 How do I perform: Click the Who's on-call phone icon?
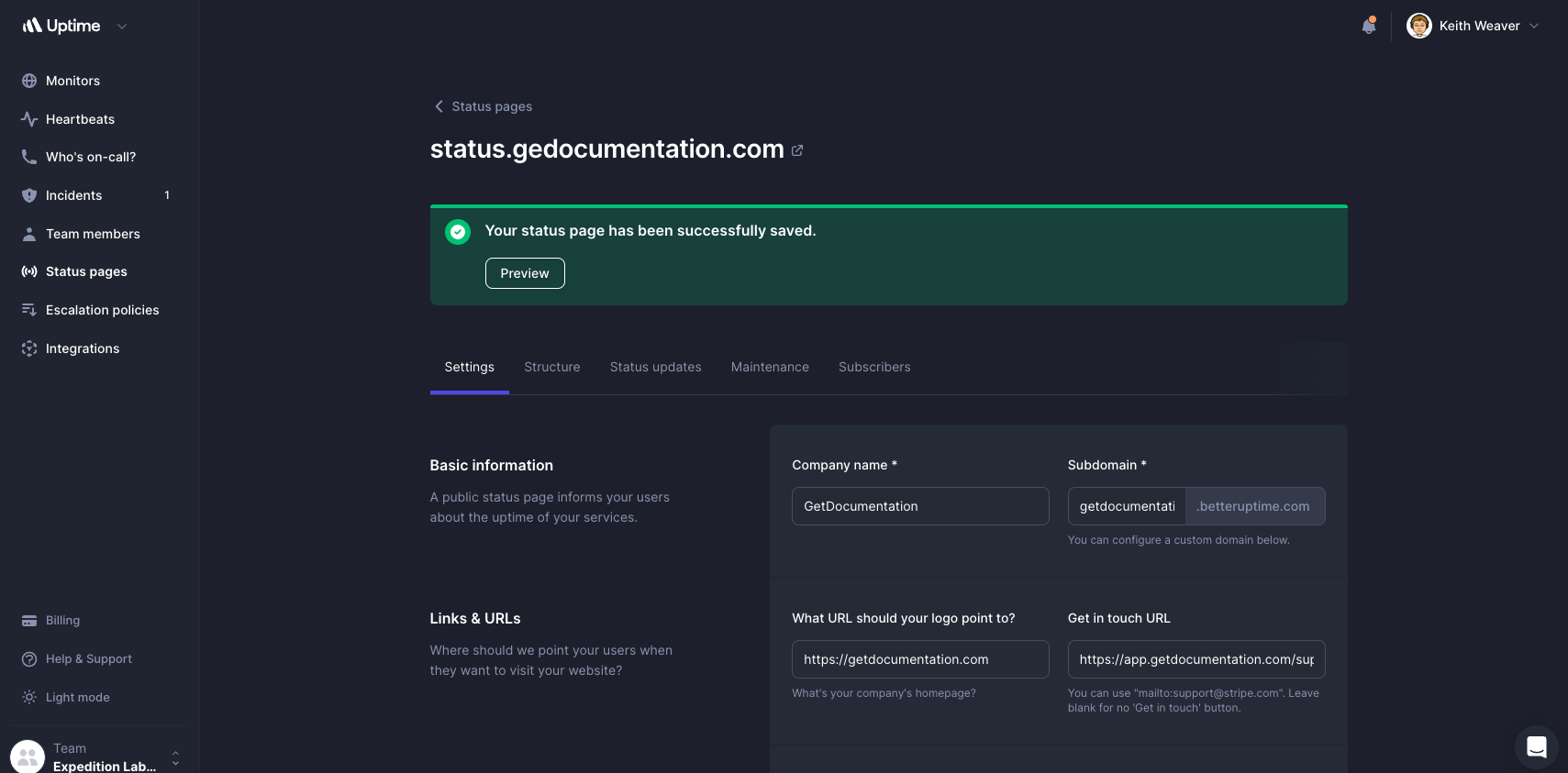point(29,157)
